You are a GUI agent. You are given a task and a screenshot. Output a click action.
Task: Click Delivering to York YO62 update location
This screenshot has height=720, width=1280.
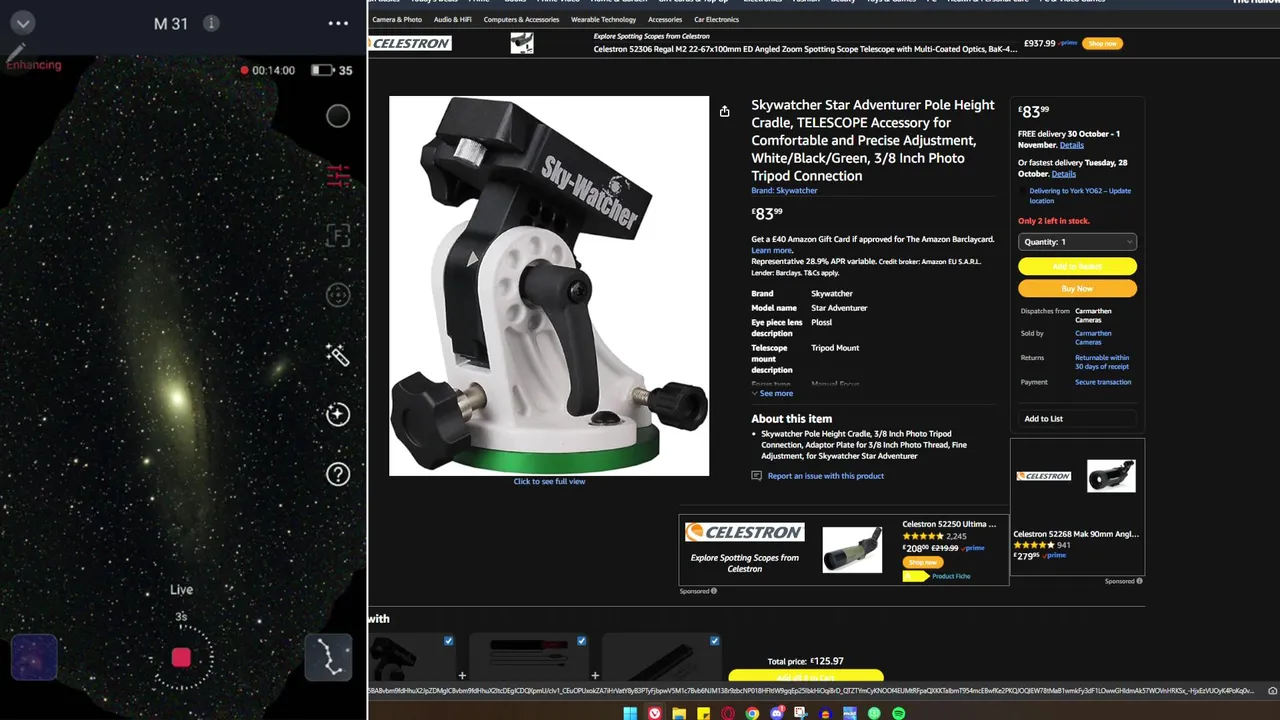point(1080,195)
